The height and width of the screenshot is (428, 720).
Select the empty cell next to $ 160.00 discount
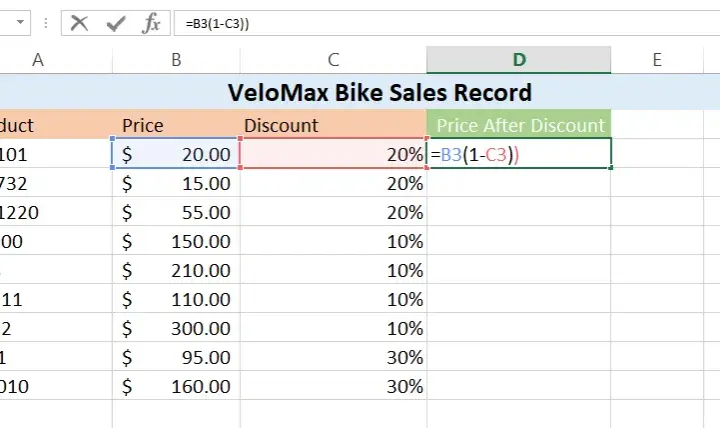(x=519, y=386)
